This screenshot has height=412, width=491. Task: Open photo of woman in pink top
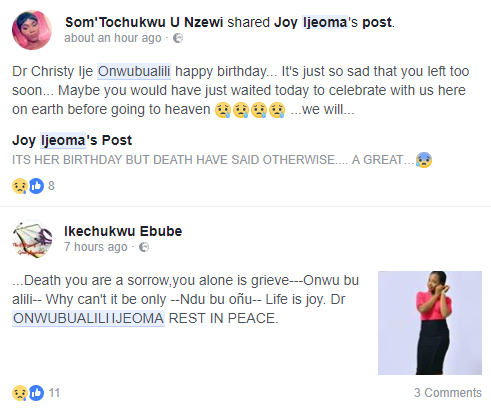pos(430,323)
